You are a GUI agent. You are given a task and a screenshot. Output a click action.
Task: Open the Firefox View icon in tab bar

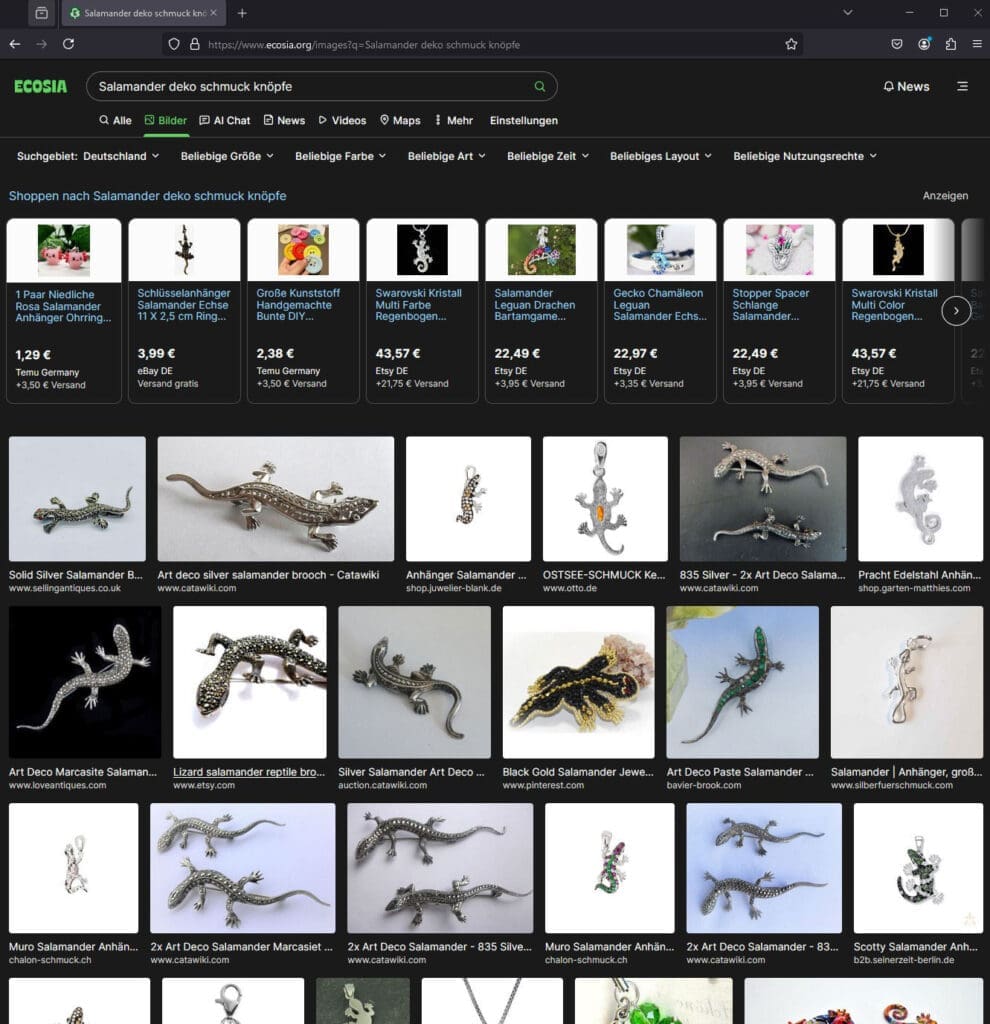click(41, 13)
